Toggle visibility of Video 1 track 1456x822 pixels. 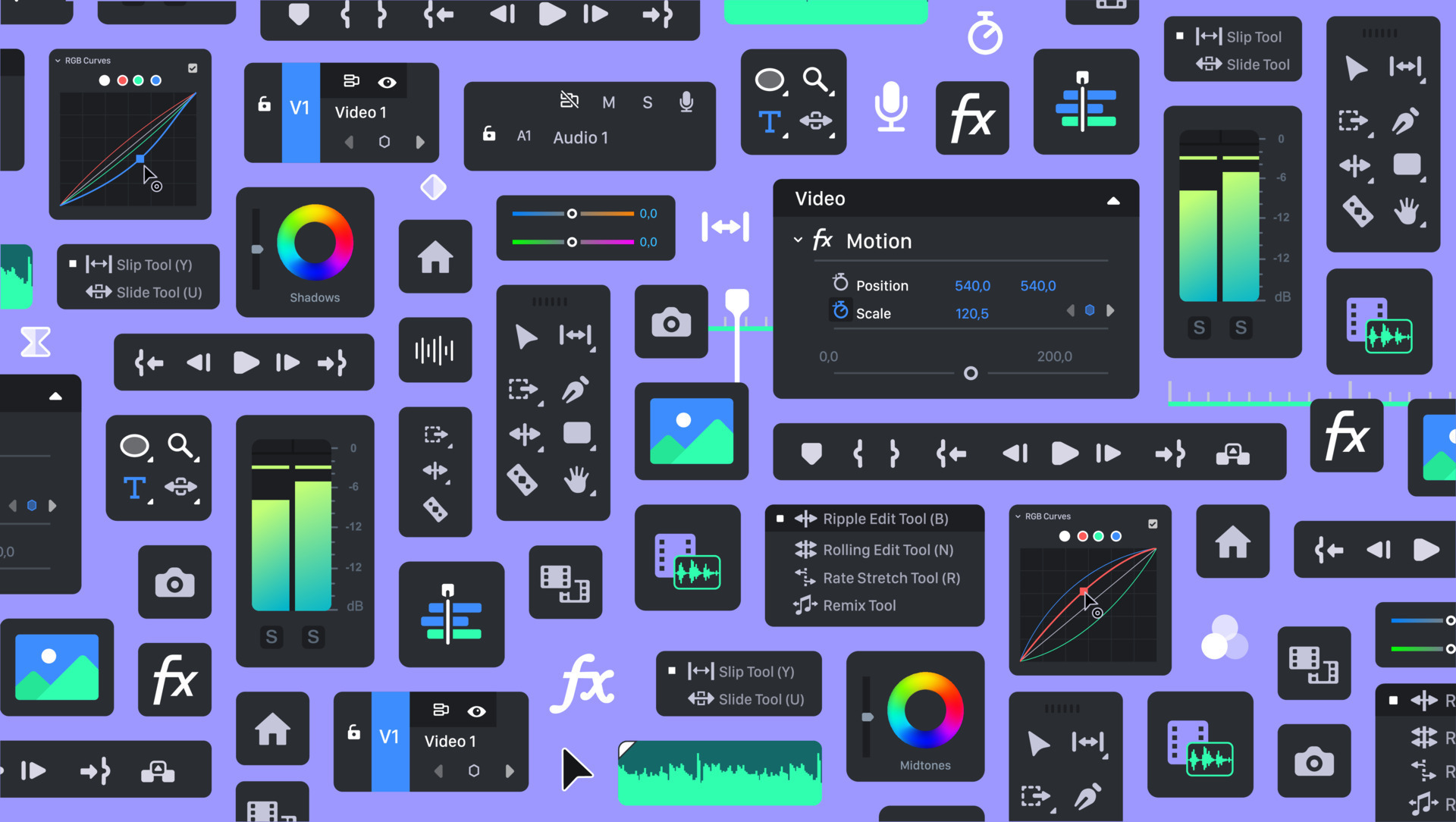388,82
